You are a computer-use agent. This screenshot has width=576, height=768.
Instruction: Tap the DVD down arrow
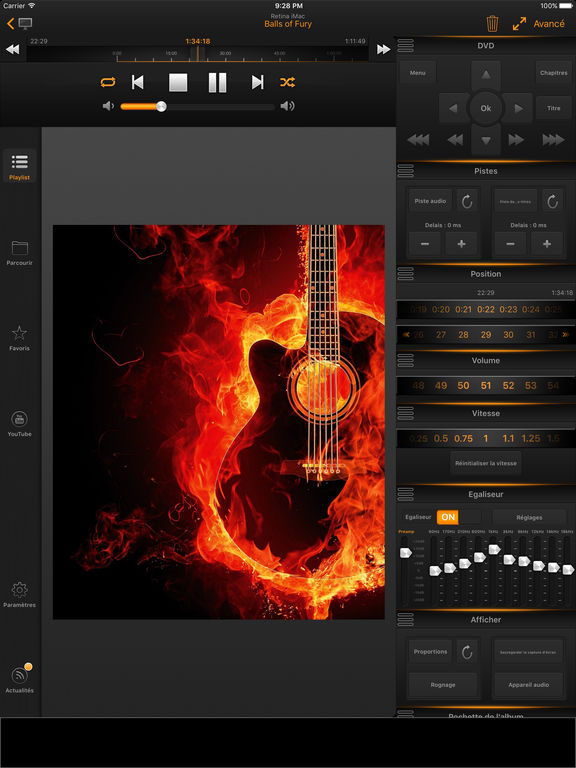(x=486, y=141)
